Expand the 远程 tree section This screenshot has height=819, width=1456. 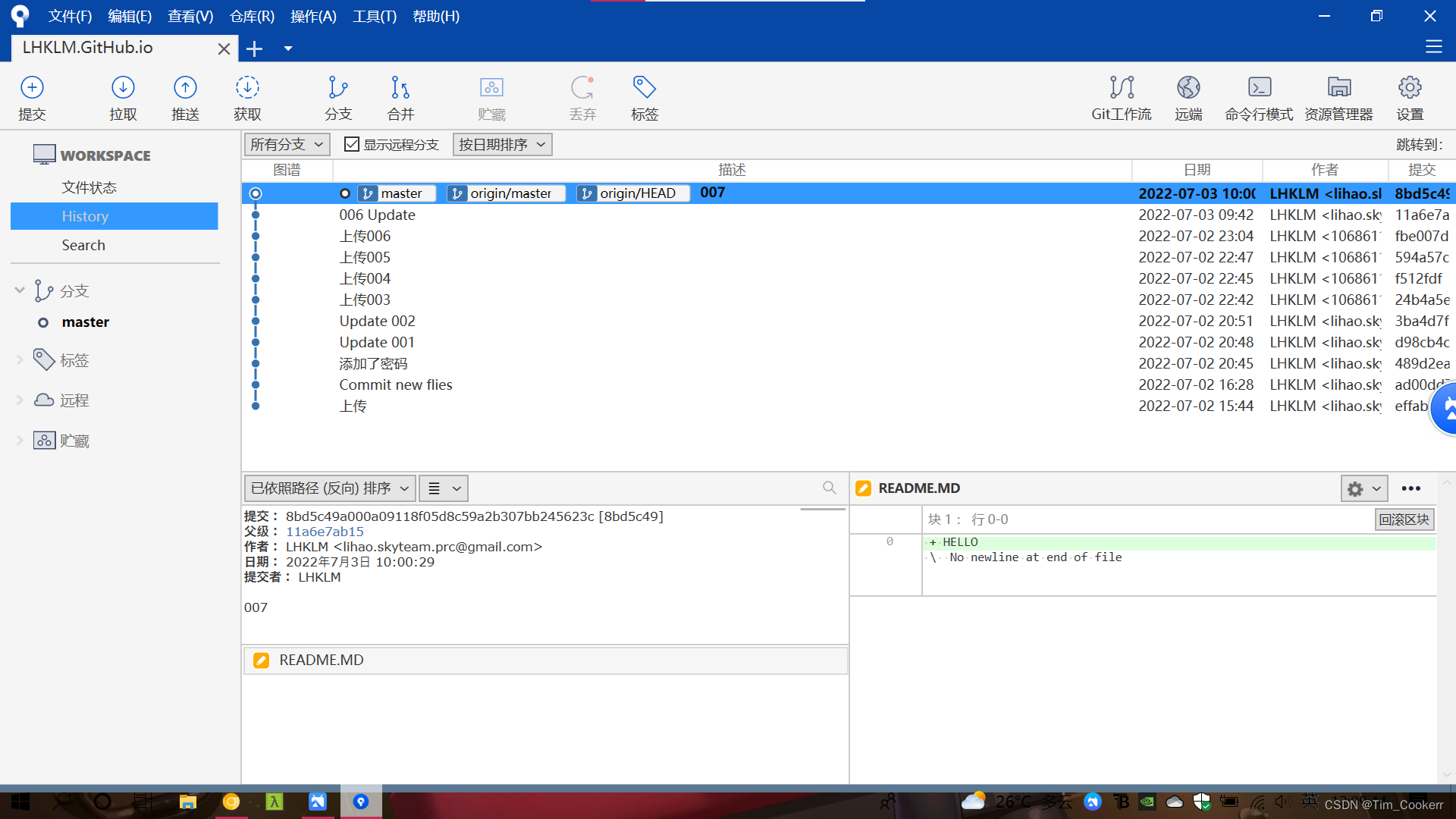[x=20, y=400]
